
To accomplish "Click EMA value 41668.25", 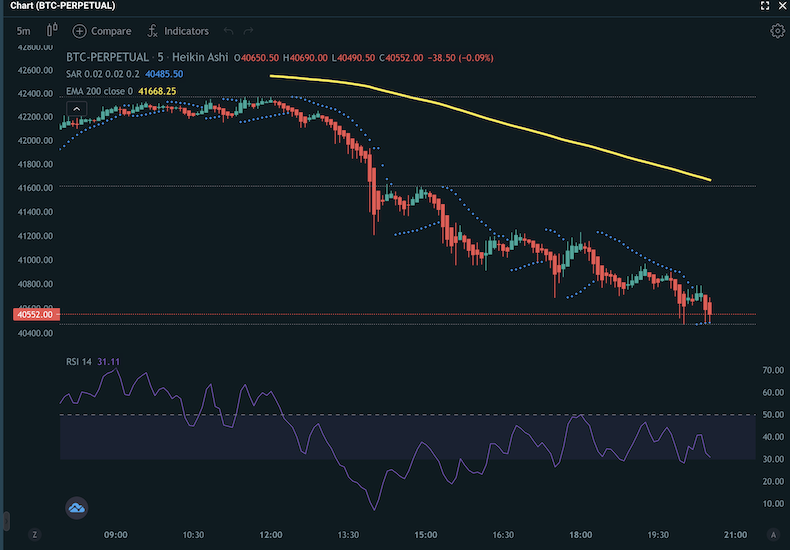I will [x=157, y=91].
